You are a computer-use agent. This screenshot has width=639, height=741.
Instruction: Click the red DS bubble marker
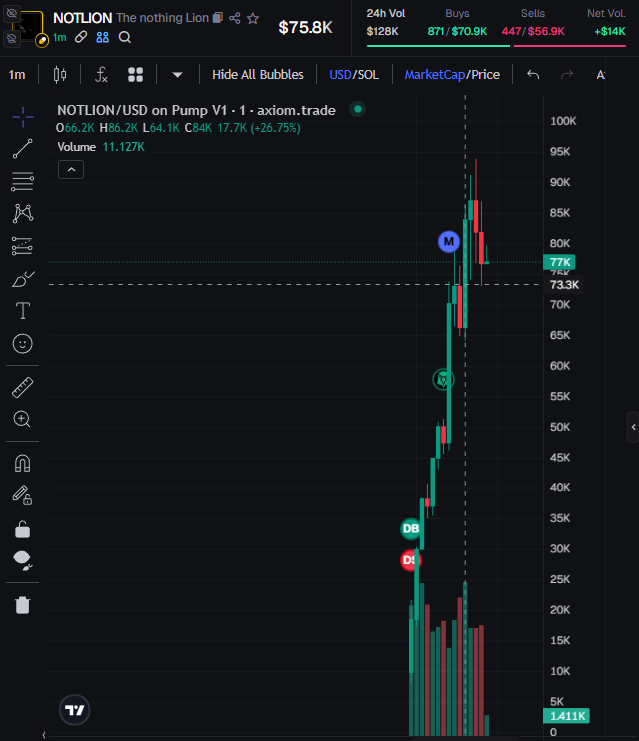[410, 560]
